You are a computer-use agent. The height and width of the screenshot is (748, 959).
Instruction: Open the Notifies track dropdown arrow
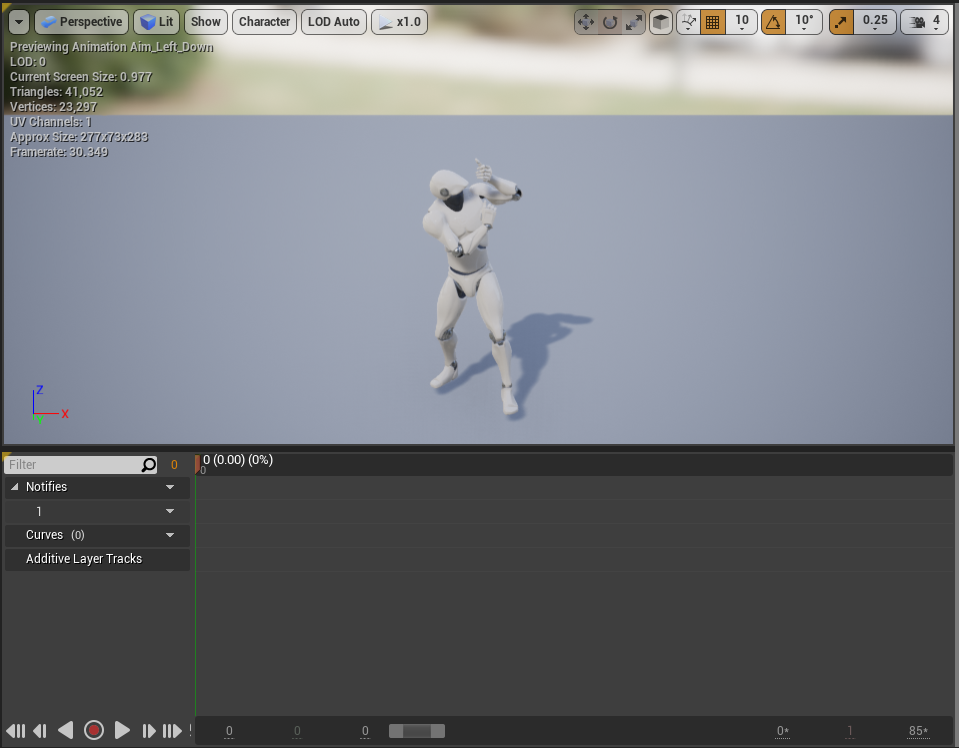[170, 487]
